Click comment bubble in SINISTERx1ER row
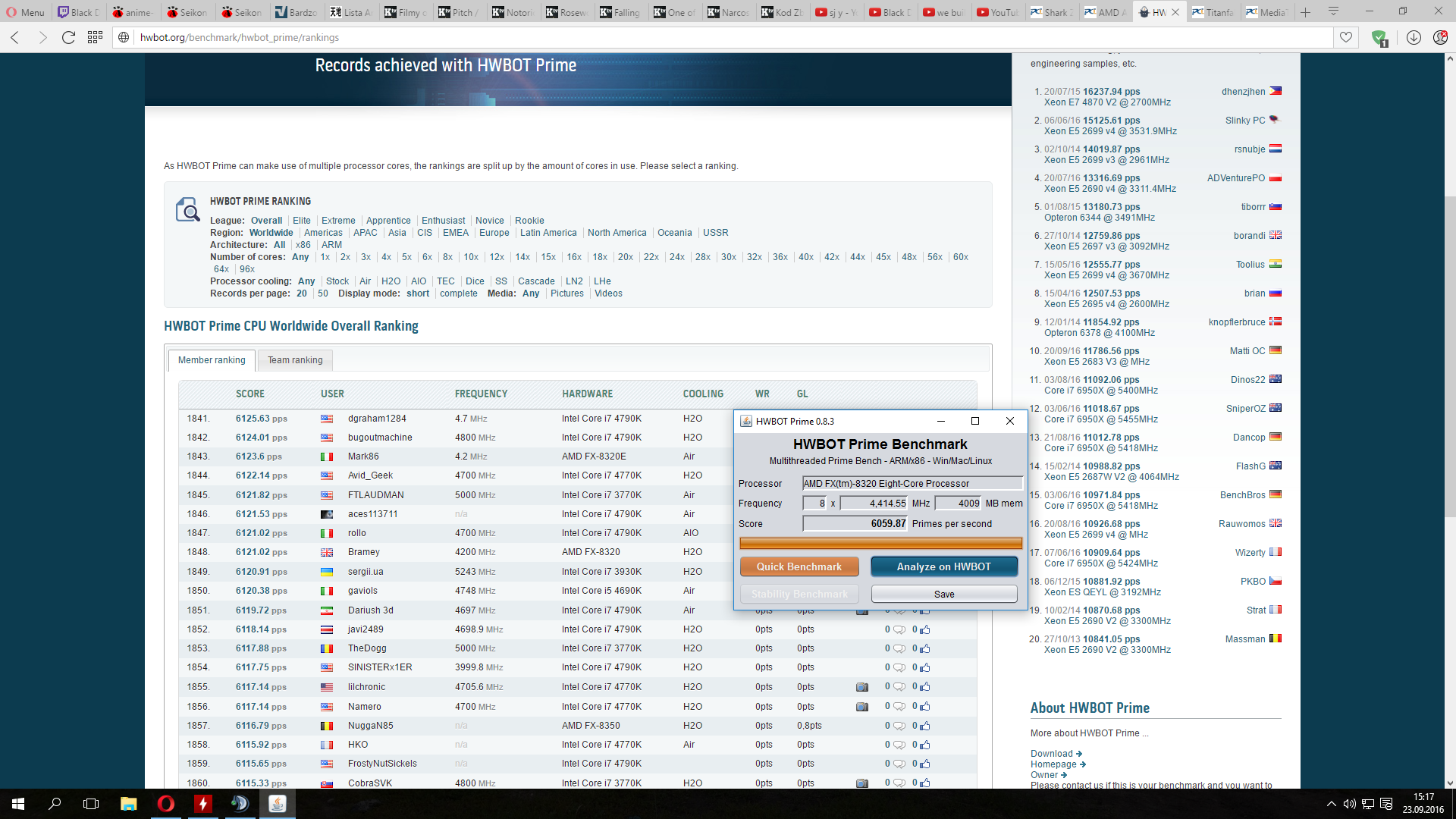Screen dimensions: 1456x819 coord(899,667)
